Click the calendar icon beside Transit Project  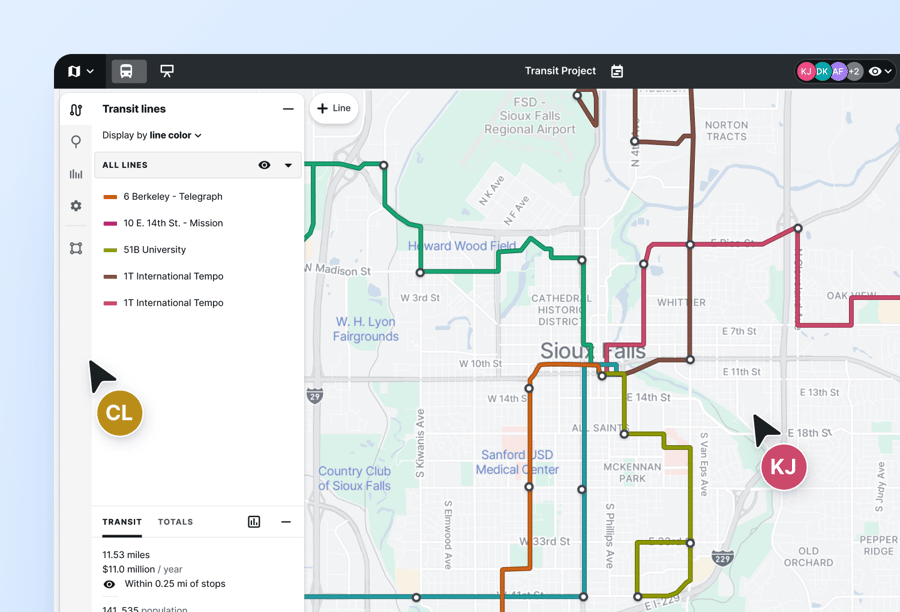(x=617, y=71)
